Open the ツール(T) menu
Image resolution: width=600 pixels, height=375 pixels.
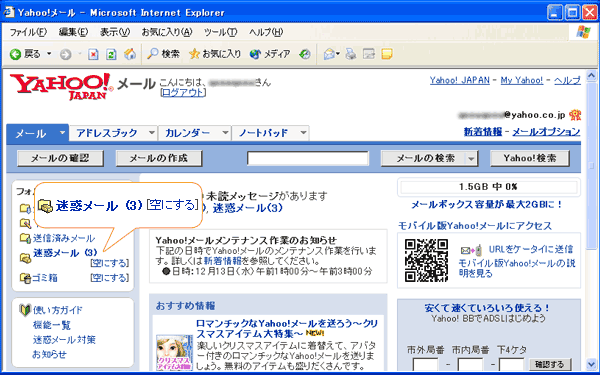tap(220, 33)
